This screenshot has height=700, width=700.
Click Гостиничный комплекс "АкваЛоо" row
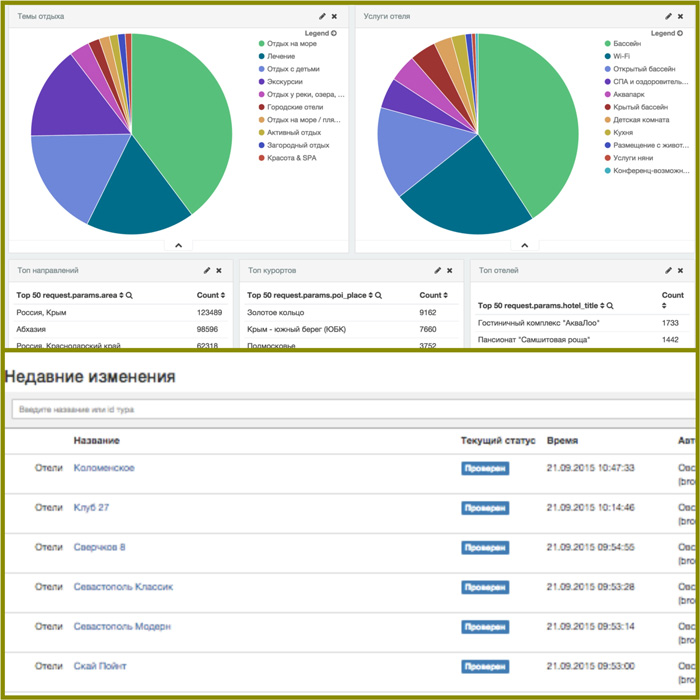click(x=582, y=323)
